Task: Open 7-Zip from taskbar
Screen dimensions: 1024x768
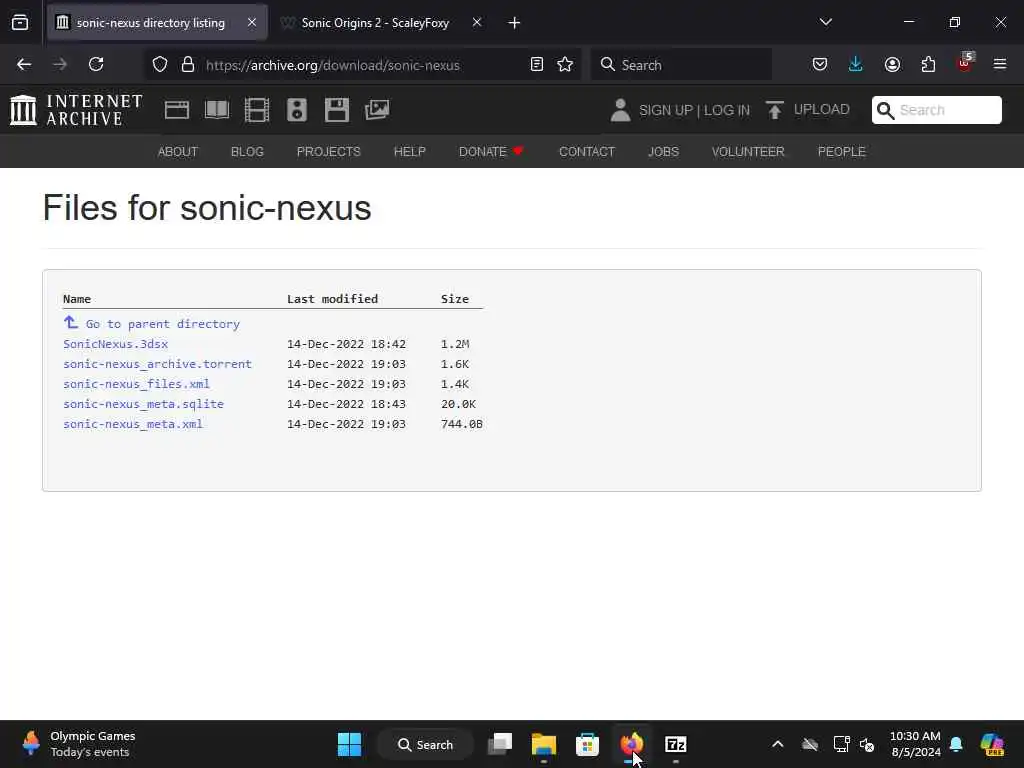Action: pos(675,744)
